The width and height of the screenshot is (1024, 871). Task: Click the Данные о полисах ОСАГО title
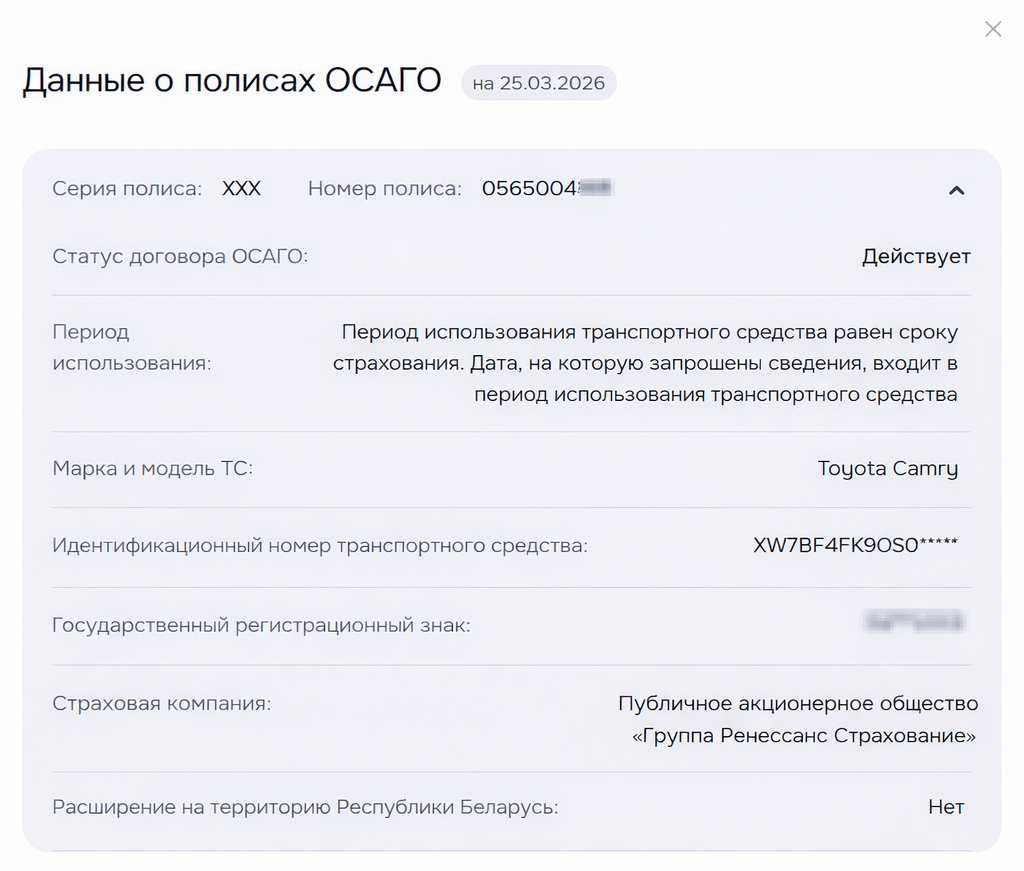click(x=232, y=82)
